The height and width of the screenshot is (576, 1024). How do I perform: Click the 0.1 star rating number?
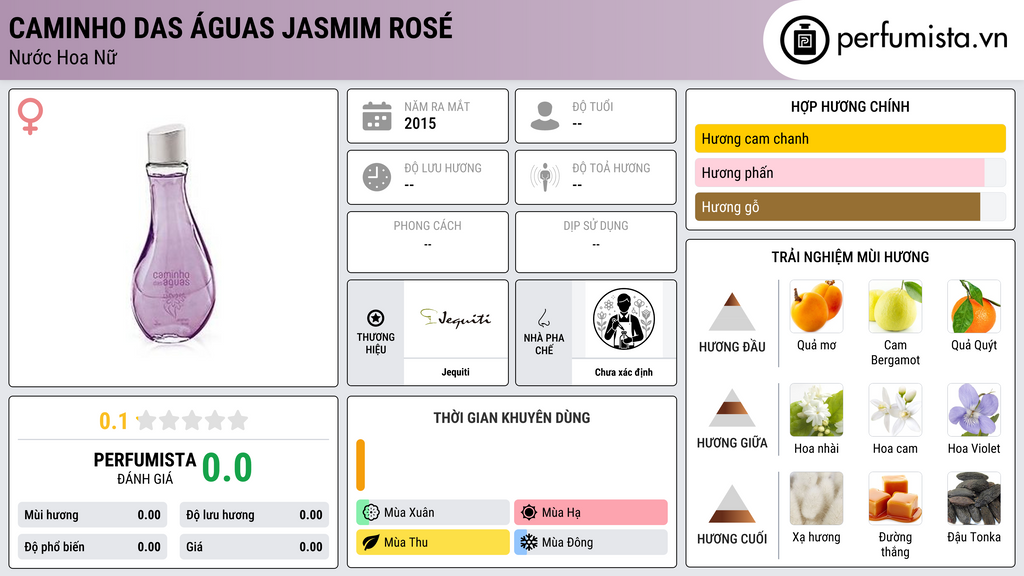coord(114,421)
